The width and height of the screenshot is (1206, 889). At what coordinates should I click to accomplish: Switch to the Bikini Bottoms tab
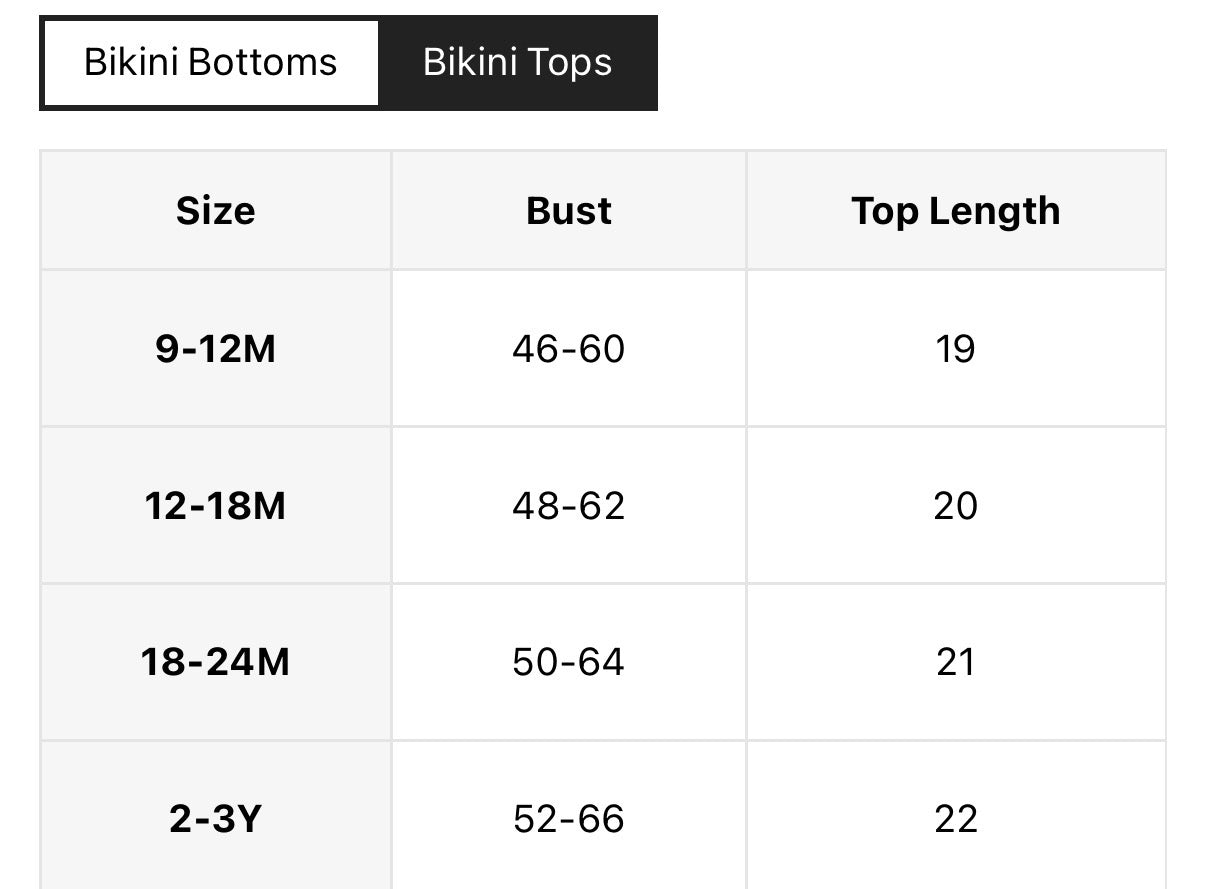click(210, 62)
